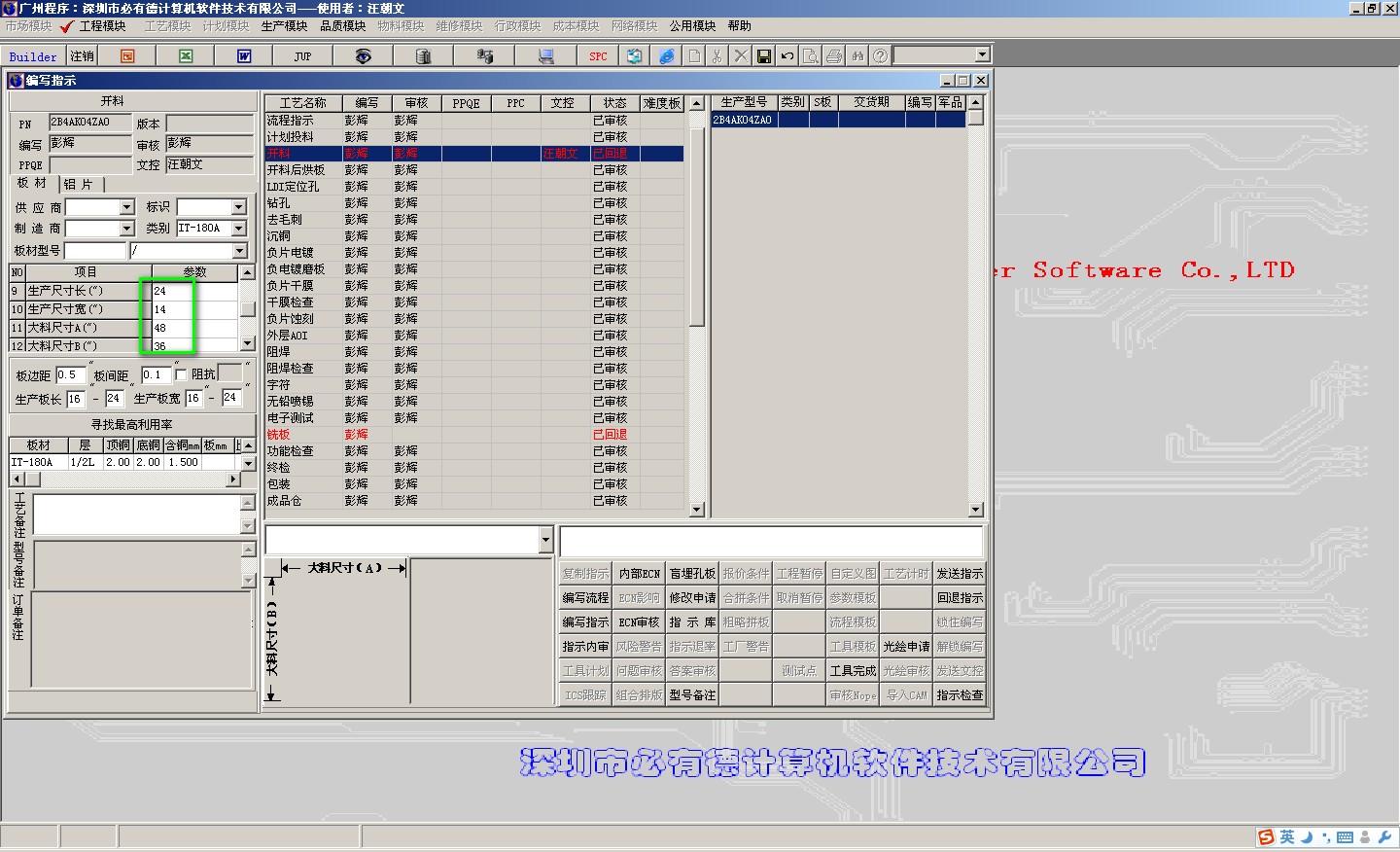The image size is (1400, 852).
Task: Open the 生产模块 menu
Action: [x=284, y=26]
